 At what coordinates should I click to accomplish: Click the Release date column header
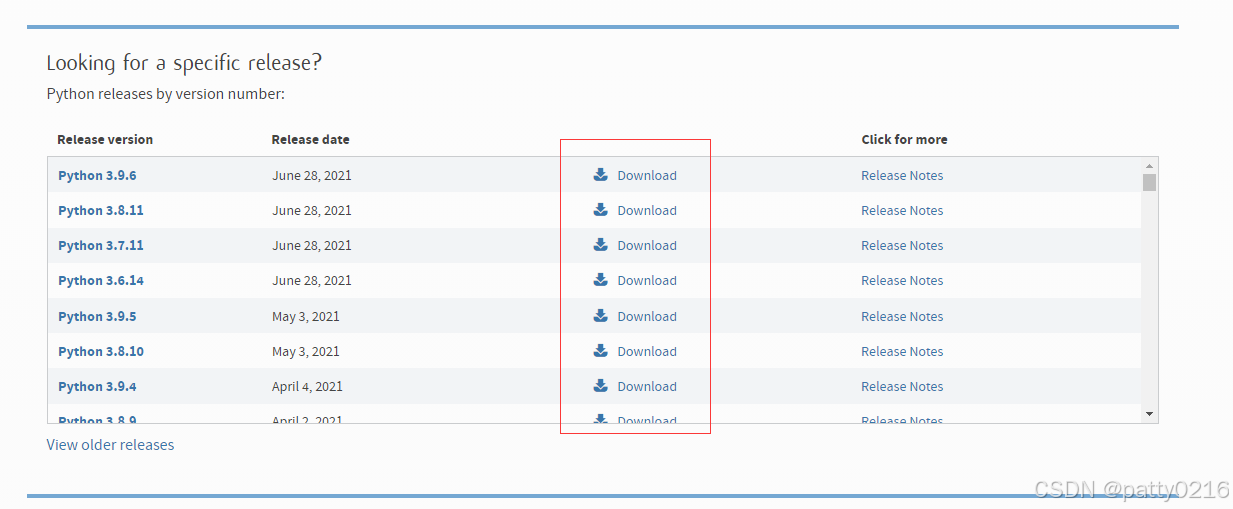pos(310,139)
